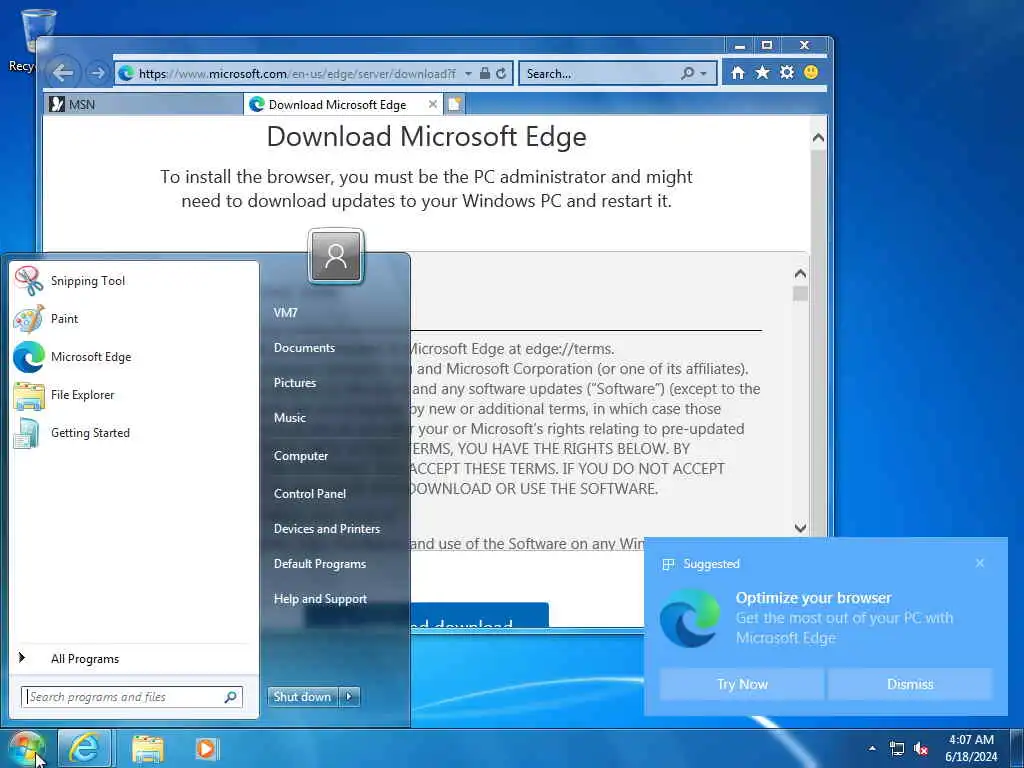
Task: Open the network icon in the system tray
Action: (897, 749)
